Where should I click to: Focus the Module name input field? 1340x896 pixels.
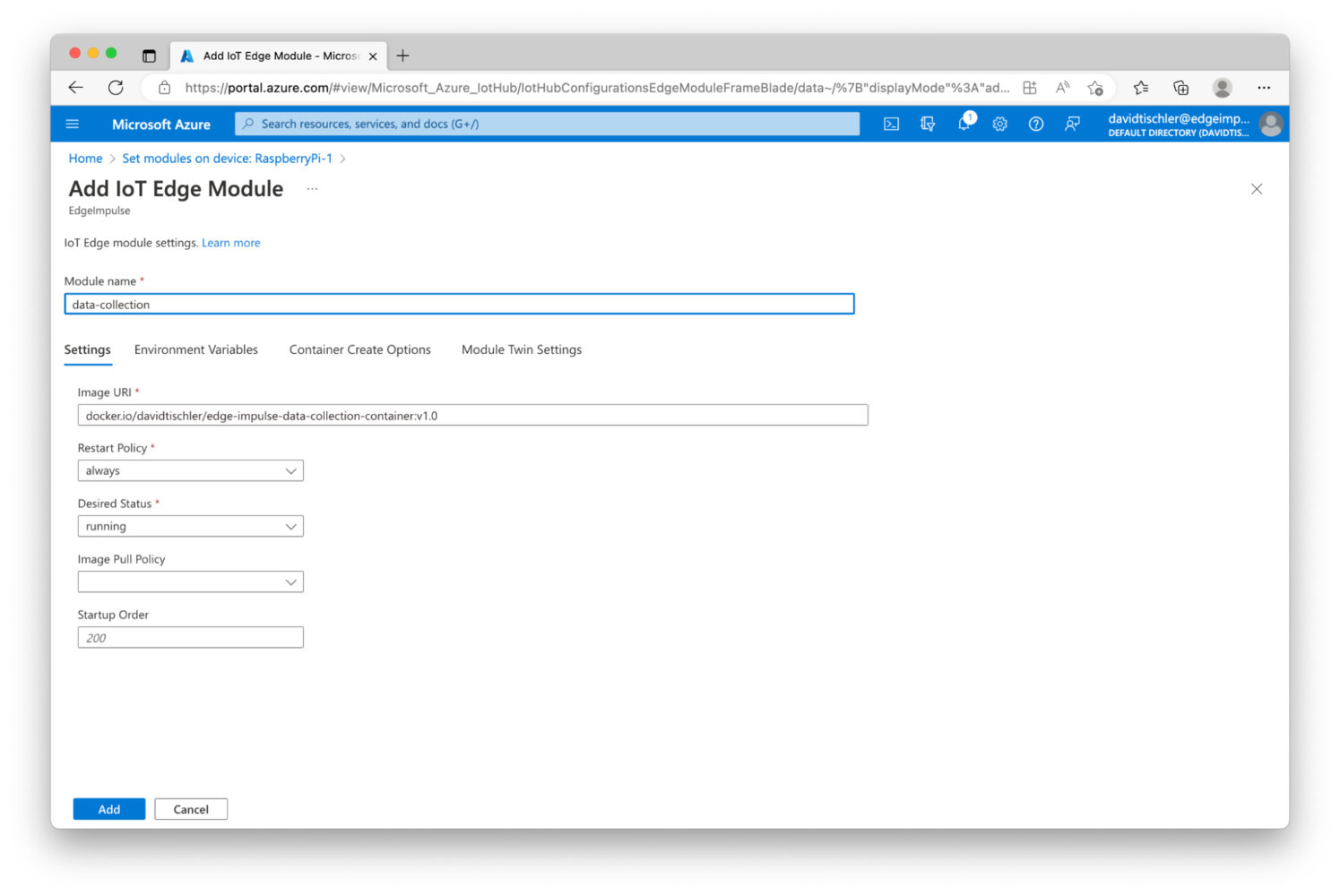(x=459, y=305)
